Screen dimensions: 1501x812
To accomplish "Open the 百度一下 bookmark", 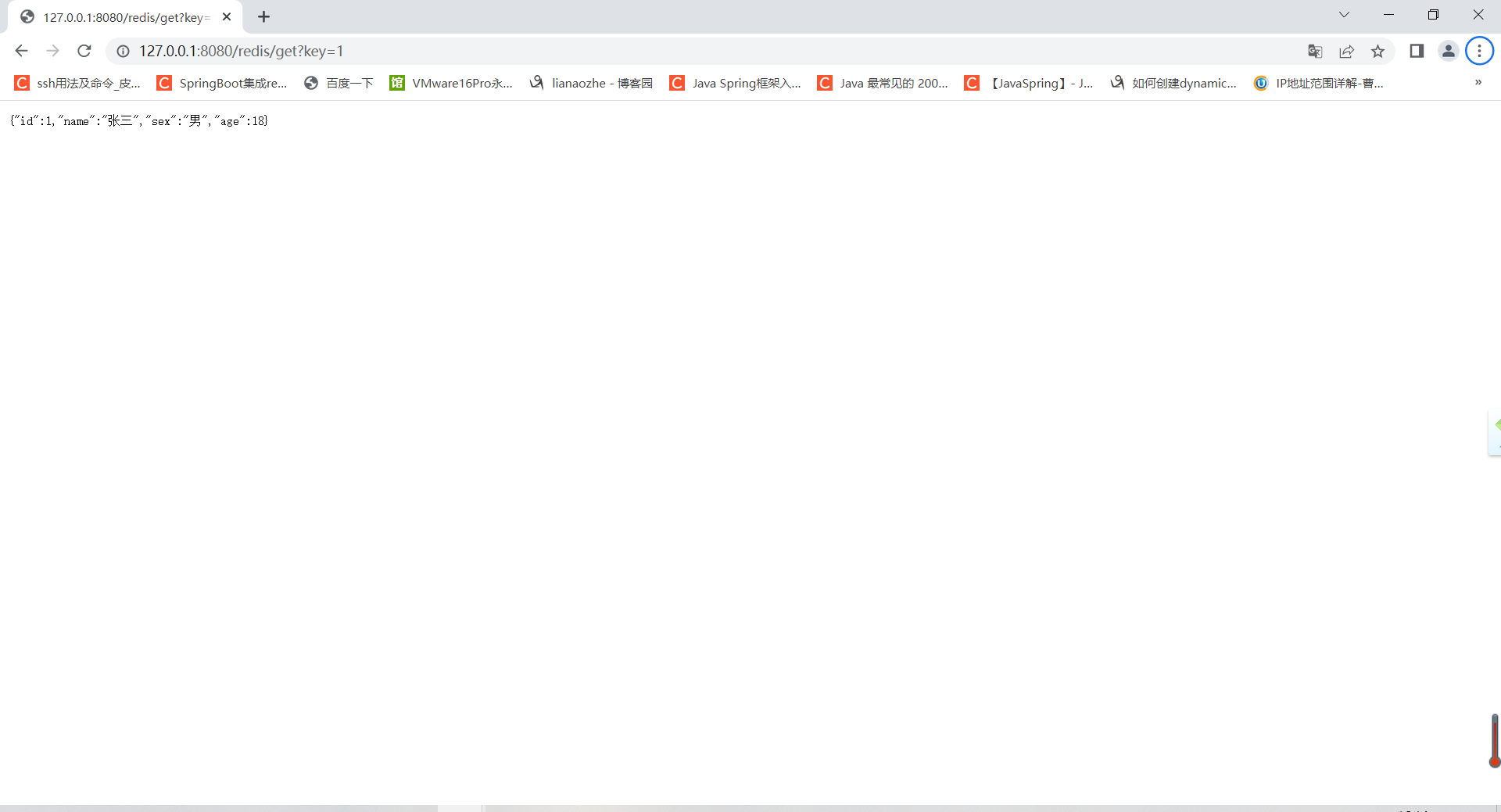I will (338, 83).
